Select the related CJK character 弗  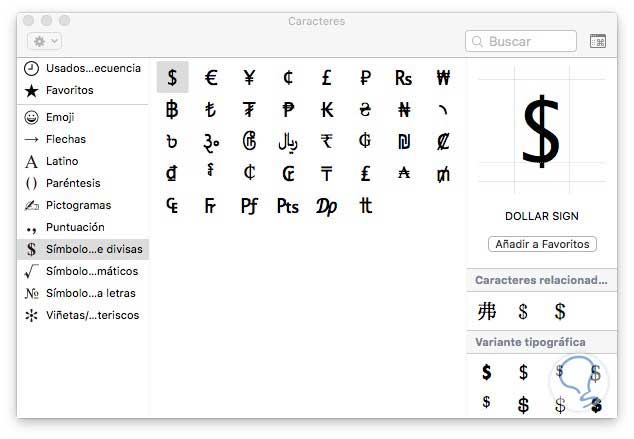(x=487, y=311)
